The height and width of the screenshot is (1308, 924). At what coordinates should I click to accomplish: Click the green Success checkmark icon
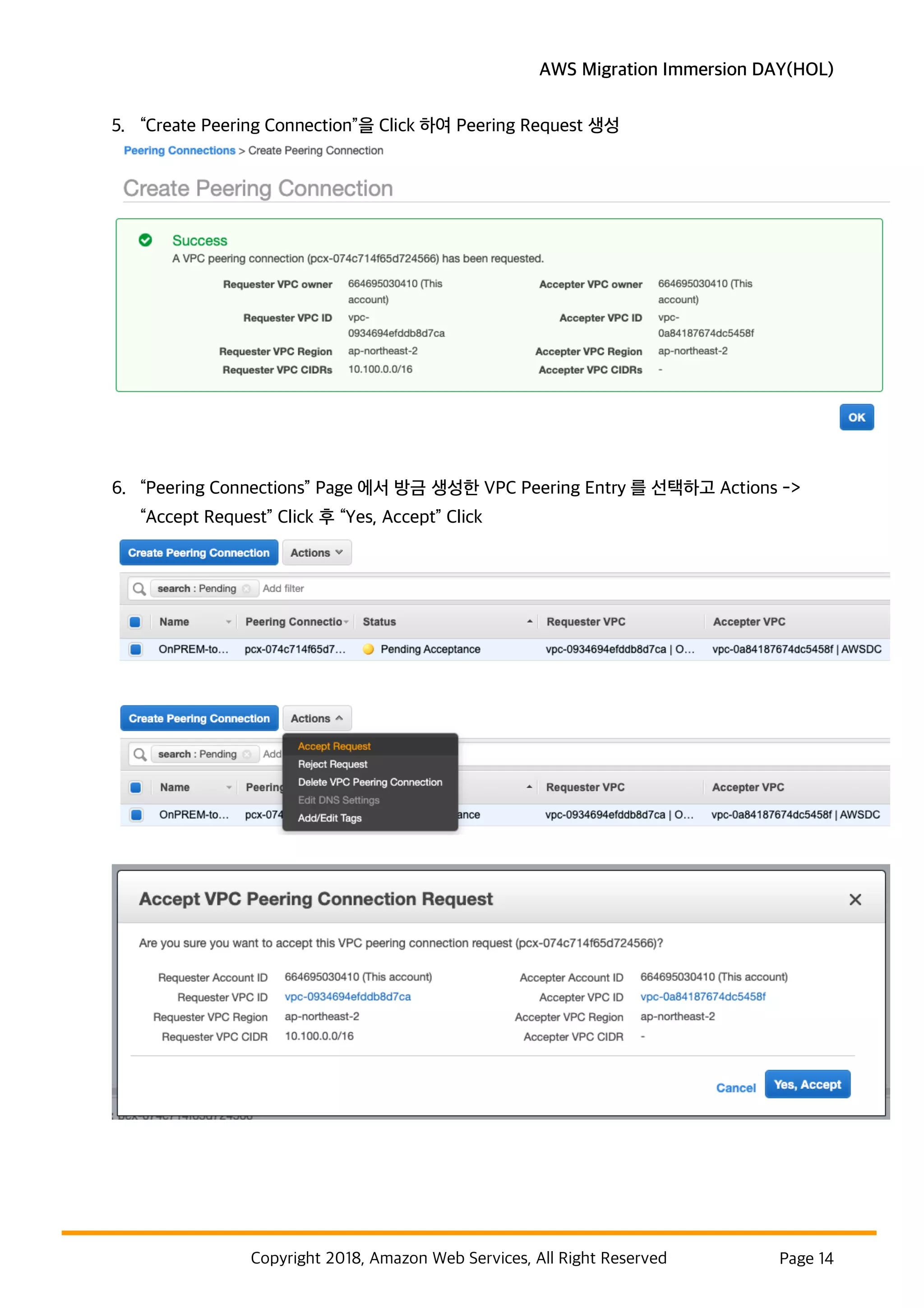tap(145, 240)
